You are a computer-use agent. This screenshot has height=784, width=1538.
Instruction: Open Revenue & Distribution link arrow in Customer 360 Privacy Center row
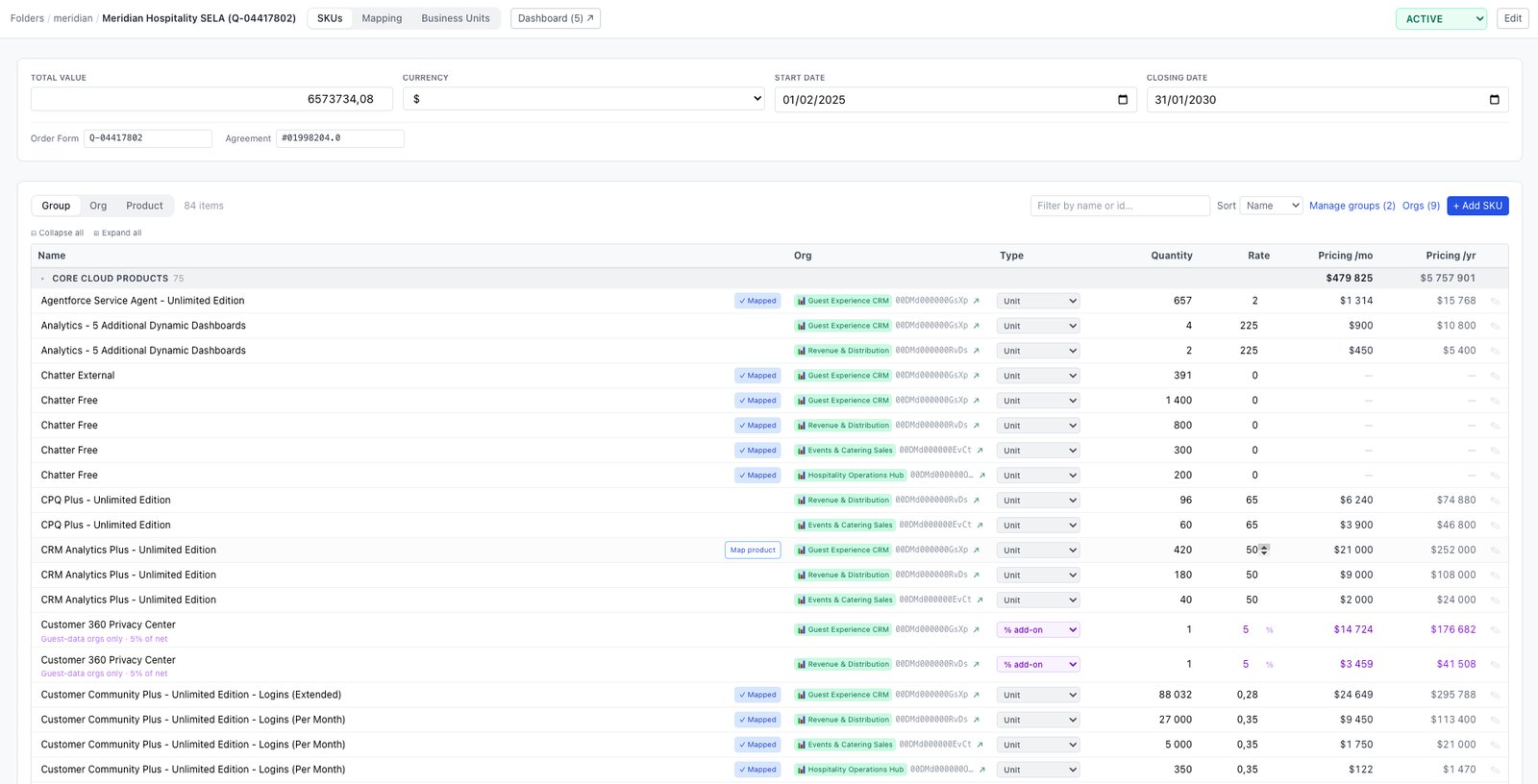tap(976, 665)
